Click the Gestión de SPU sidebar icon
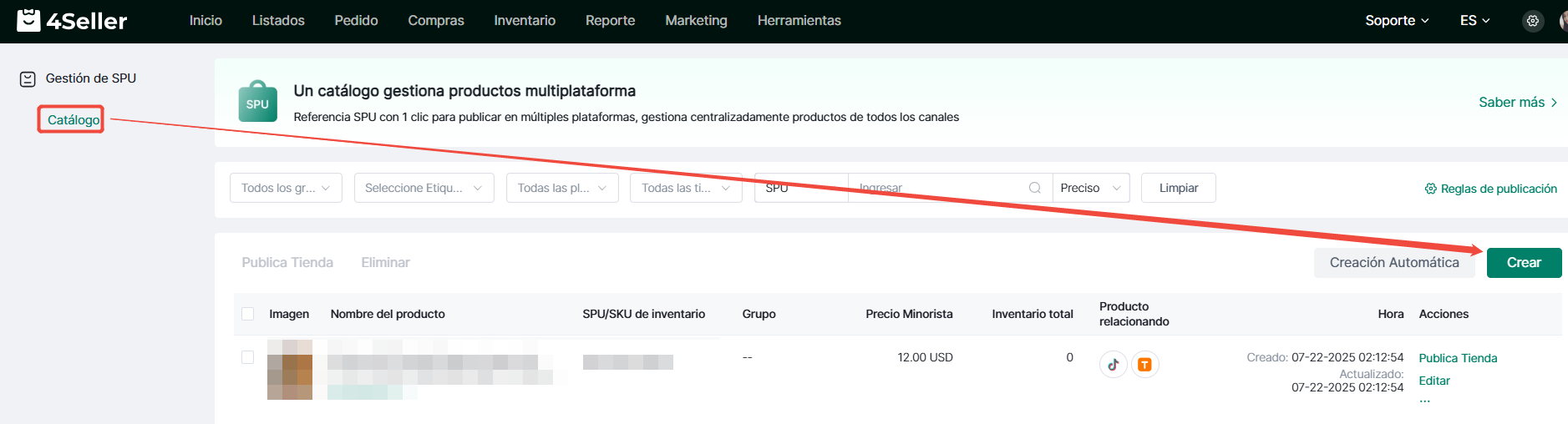Image resolution: width=1568 pixels, height=424 pixels. [x=28, y=78]
